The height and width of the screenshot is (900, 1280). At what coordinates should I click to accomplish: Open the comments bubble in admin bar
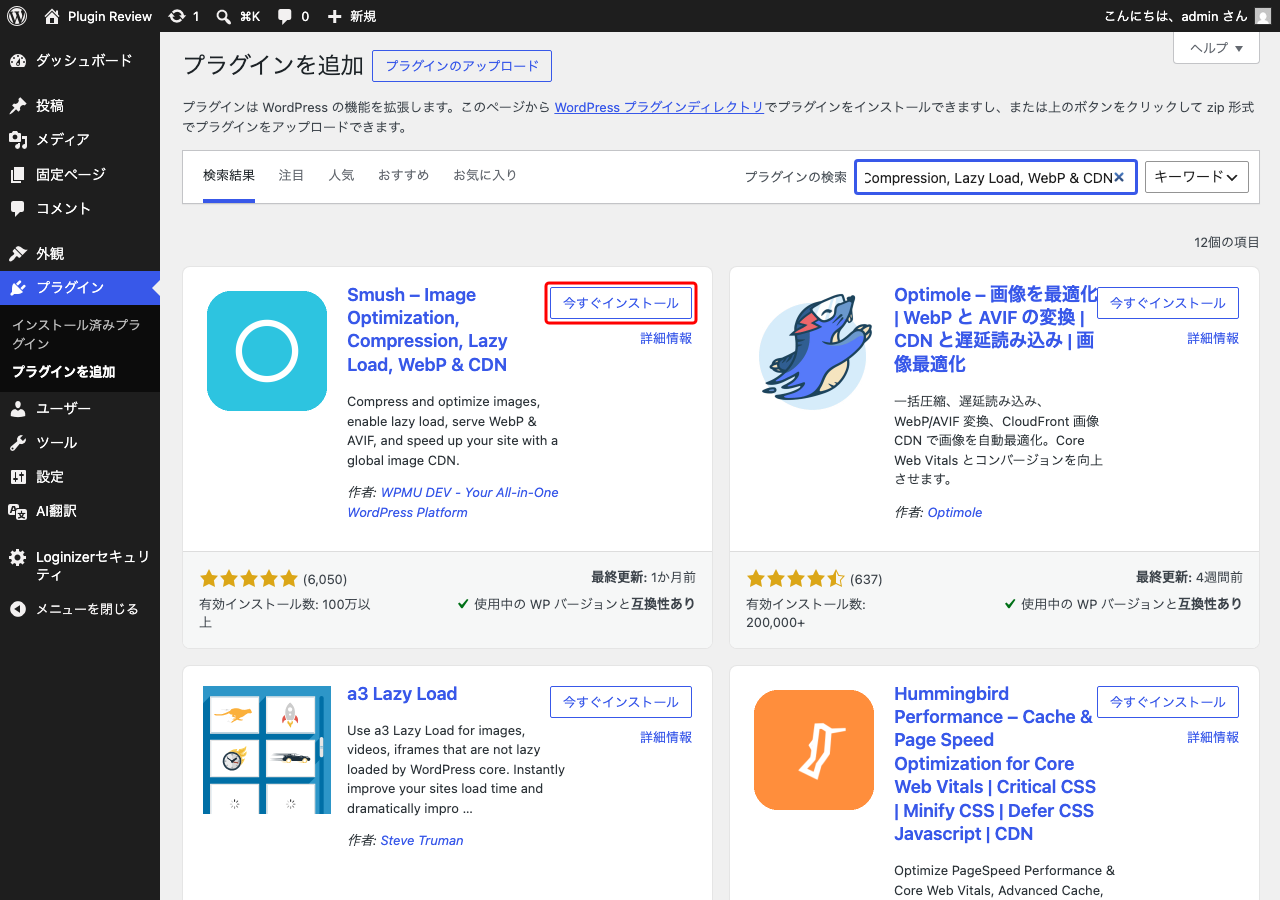click(x=285, y=16)
